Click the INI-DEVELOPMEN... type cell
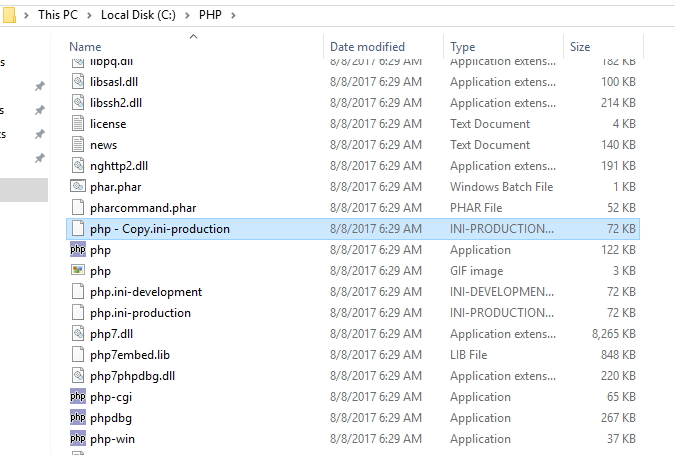The image size is (675, 455). point(502,292)
